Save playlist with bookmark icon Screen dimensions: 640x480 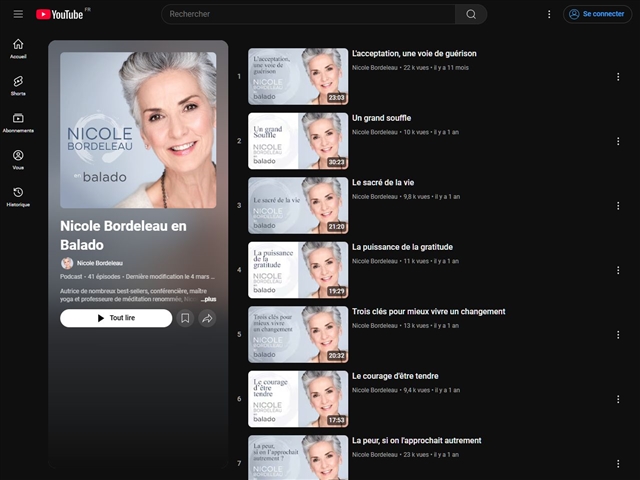pyautogui.click(x=185, y=318)
